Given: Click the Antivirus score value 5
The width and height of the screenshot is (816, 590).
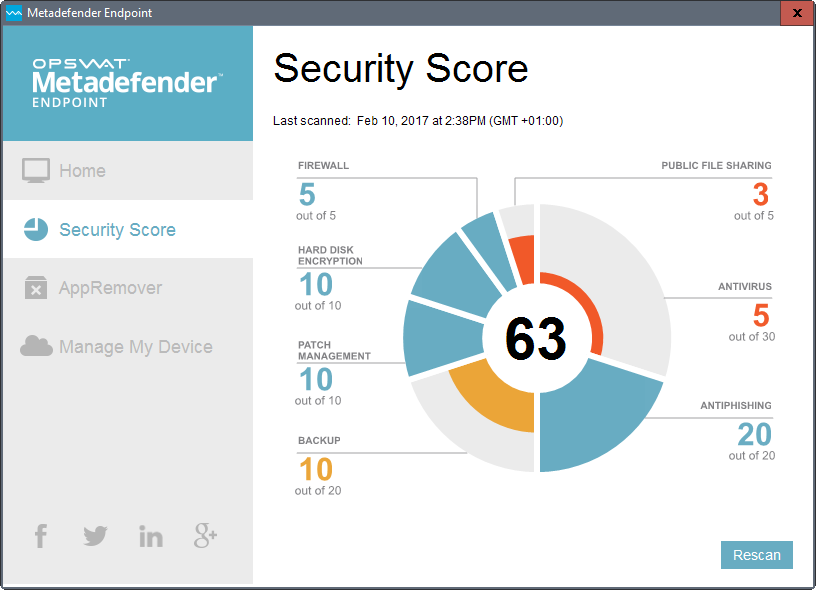Looking at the screenshot, I should coord(761,315).
